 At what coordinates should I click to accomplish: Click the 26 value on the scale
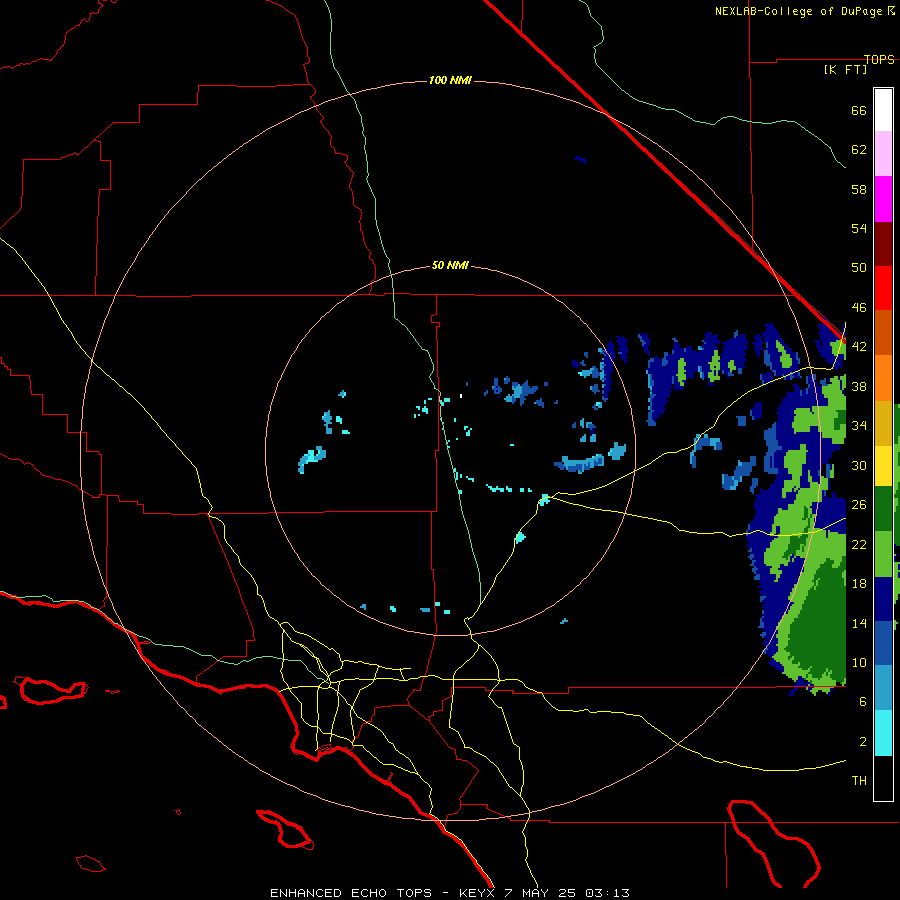[x=859, y=505]
